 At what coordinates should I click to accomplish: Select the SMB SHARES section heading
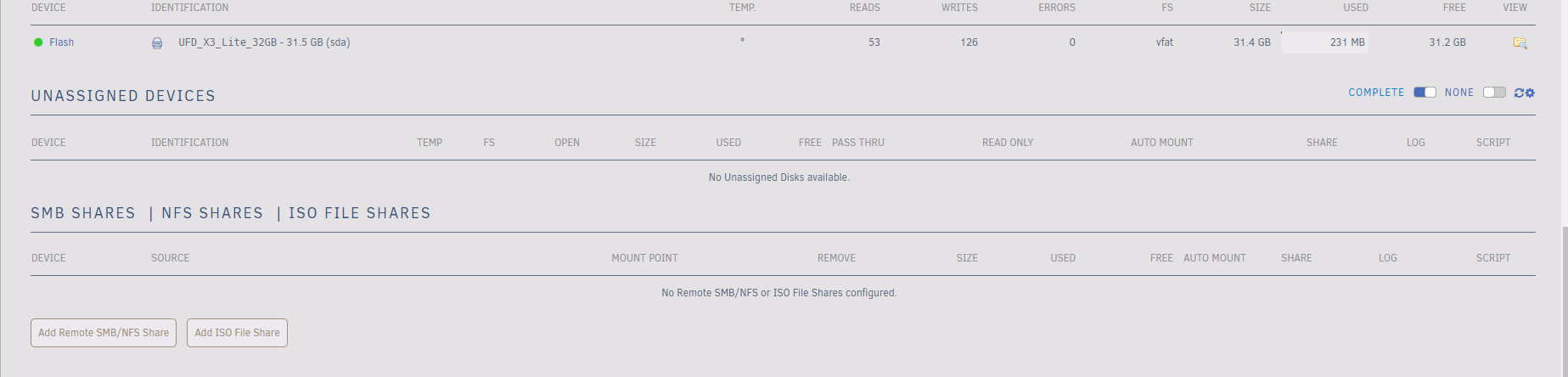coord(83,213)
